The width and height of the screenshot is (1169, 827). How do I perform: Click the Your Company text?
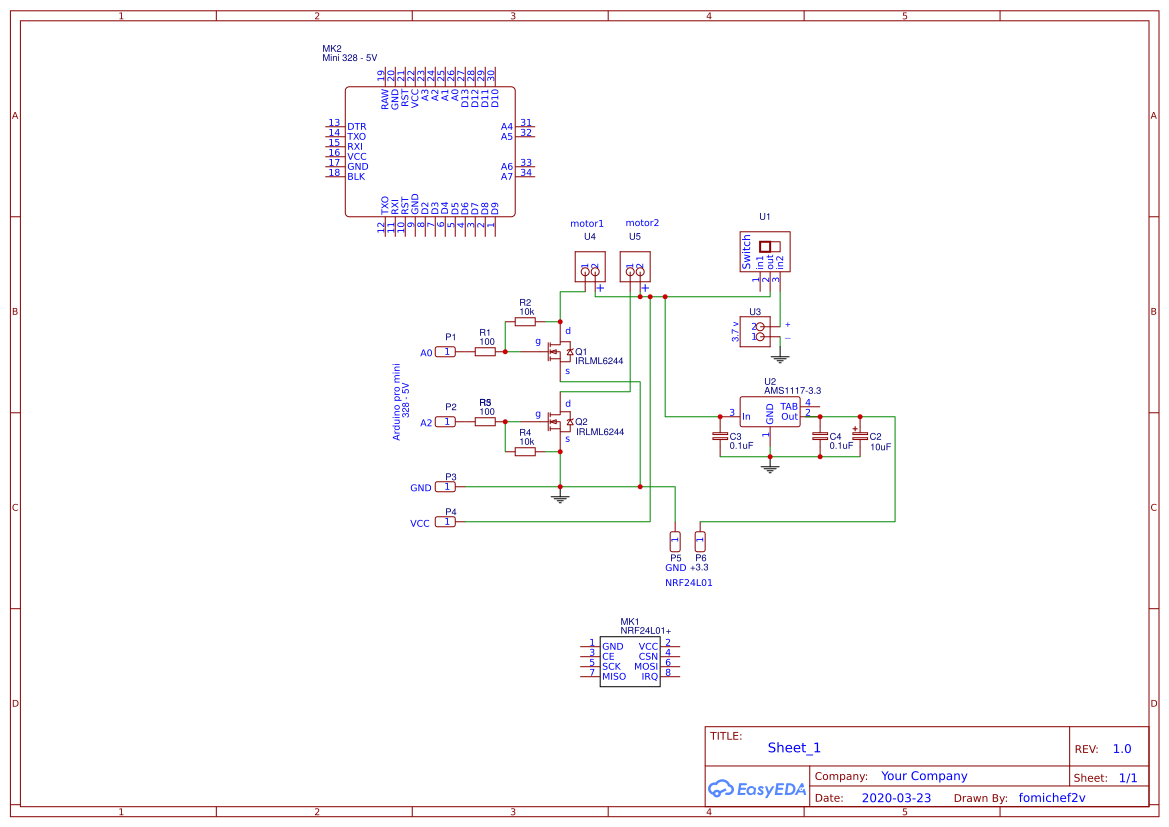923,776
